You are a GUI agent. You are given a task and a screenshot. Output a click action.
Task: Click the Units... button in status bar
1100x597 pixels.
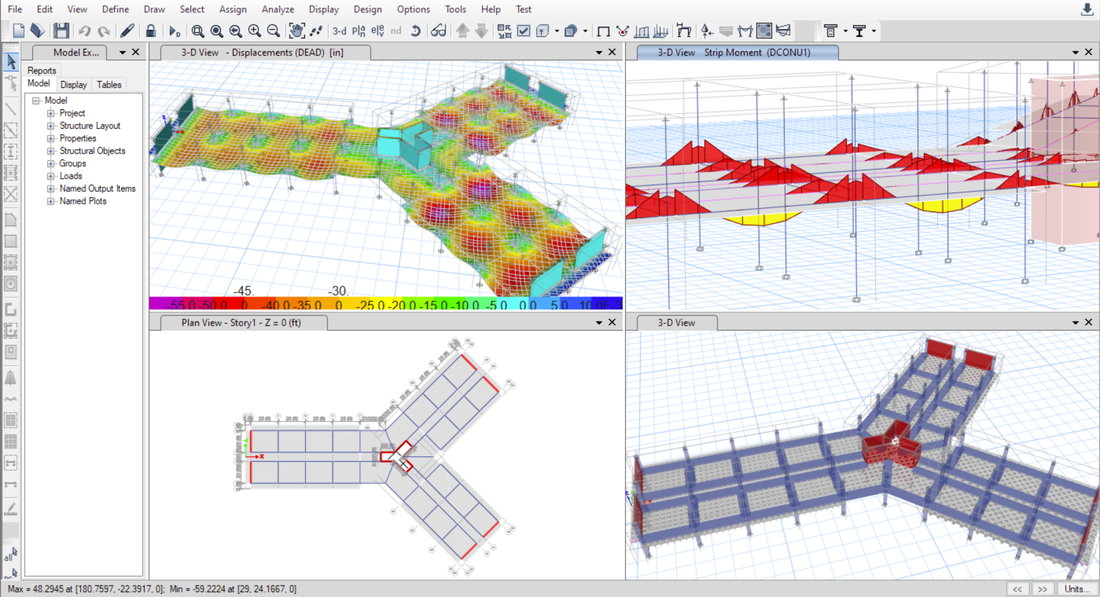[1077, 589]
